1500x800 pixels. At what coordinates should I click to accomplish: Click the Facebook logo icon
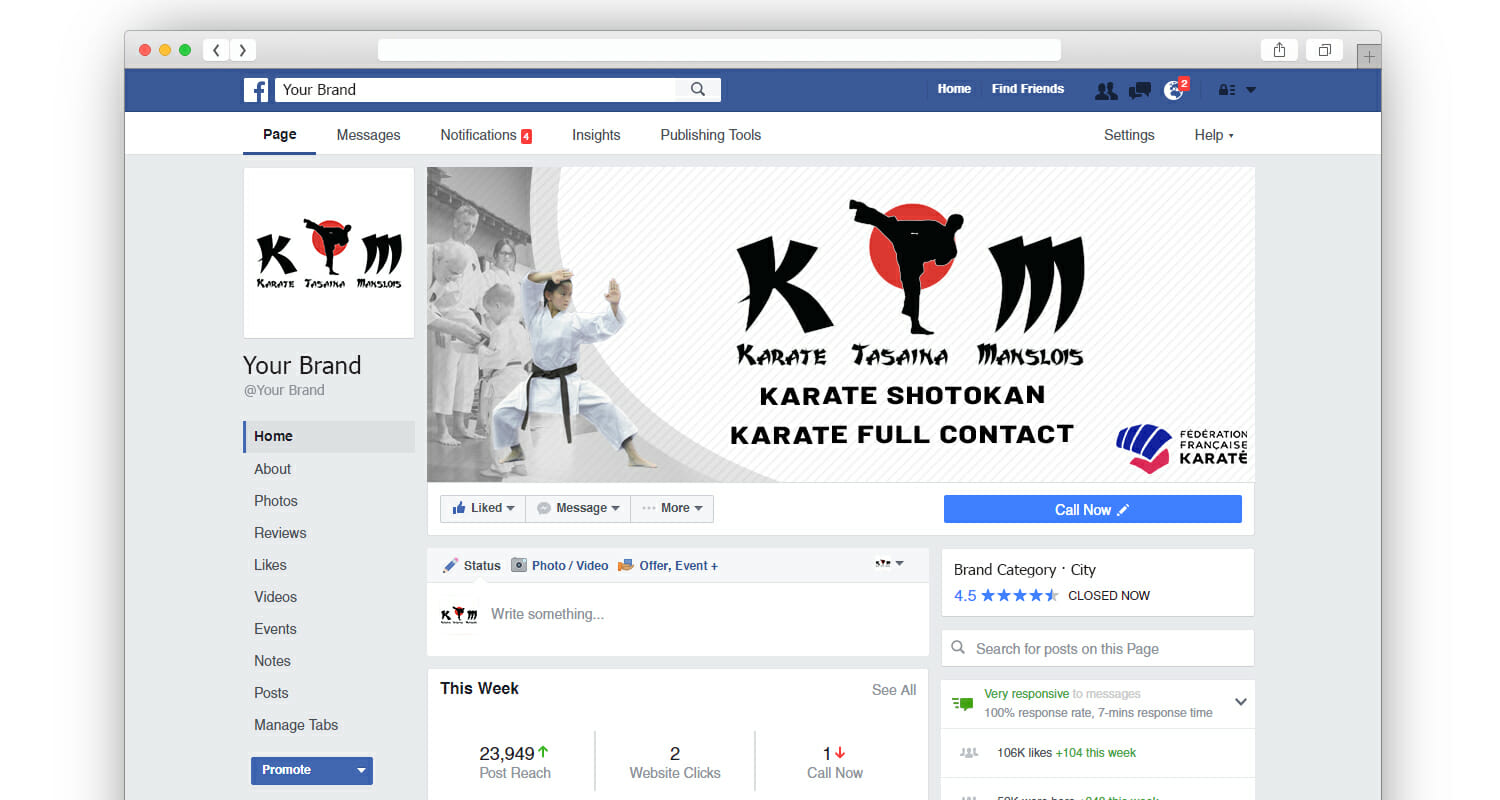point(256,90)
